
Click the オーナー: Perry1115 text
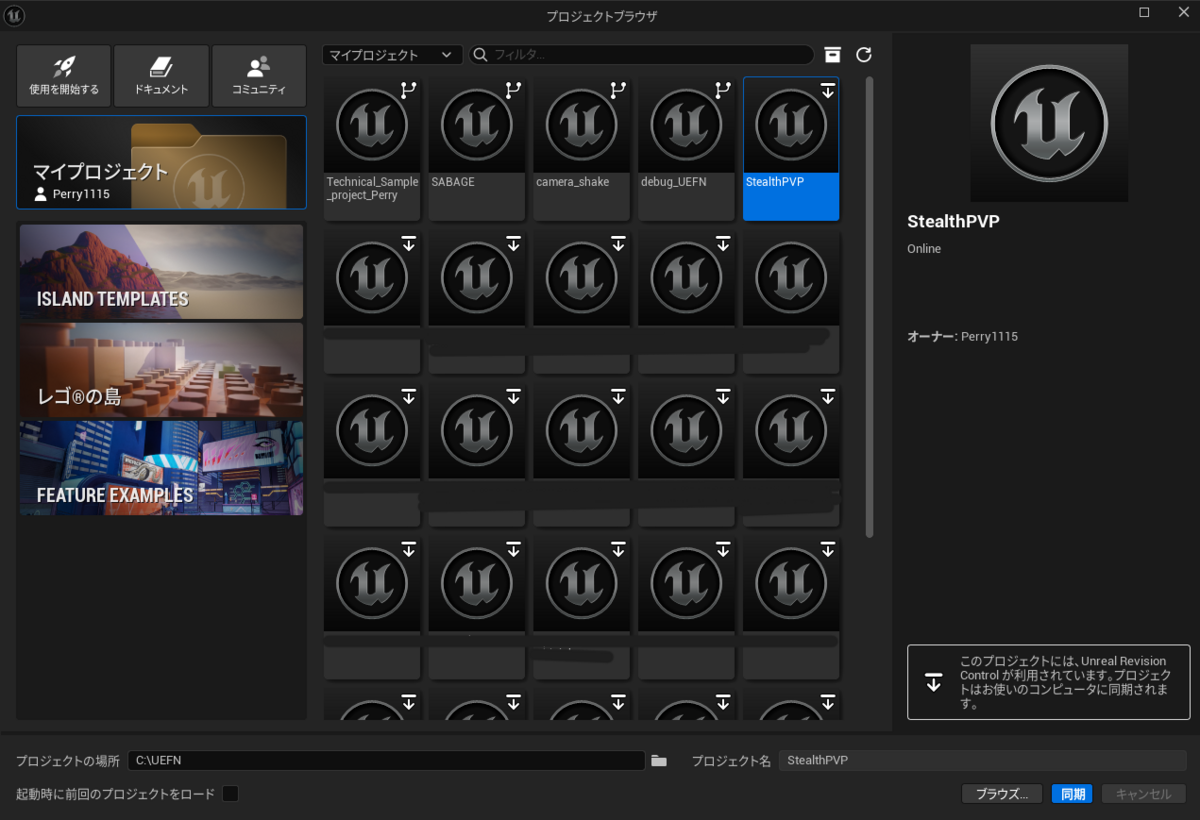click(962, 337)
